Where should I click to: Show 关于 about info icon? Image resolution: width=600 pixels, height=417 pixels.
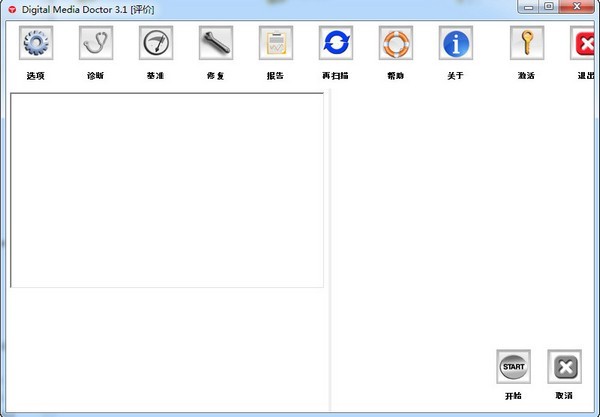click(456, 43)
